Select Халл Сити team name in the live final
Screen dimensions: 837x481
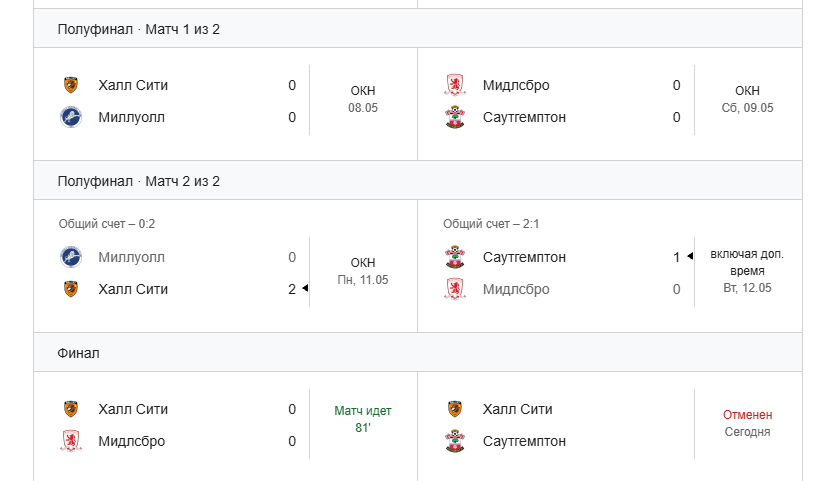point(133,409)
